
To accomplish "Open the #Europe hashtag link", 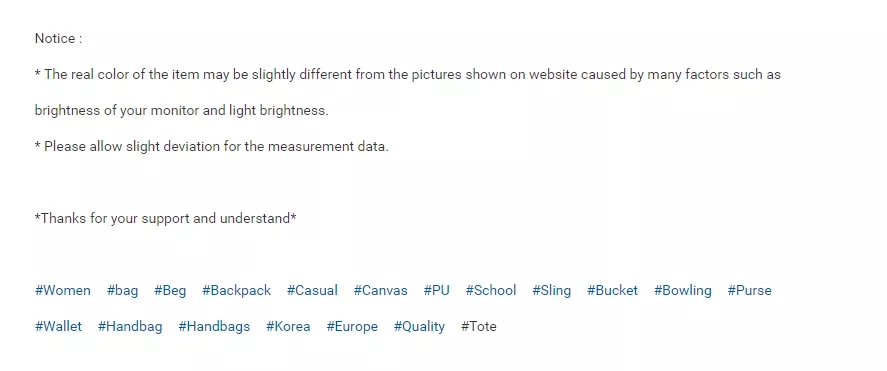I will pos(352,326).
